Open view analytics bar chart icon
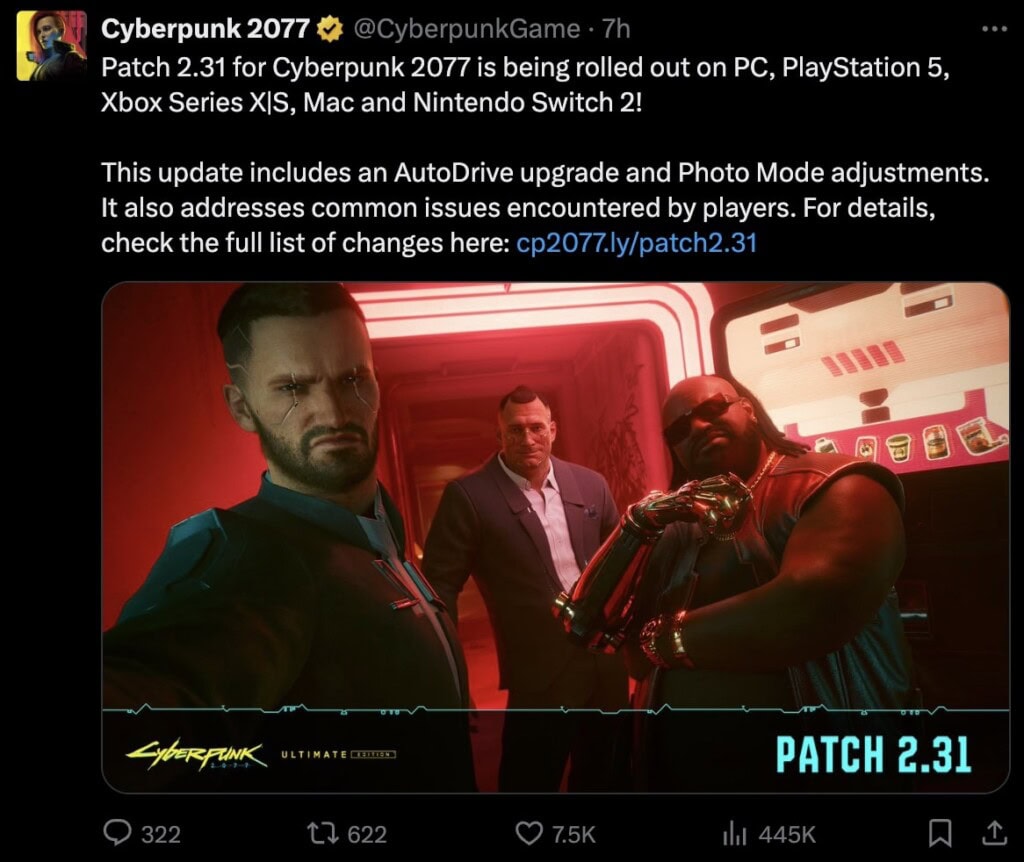 (x=735, y=833)
